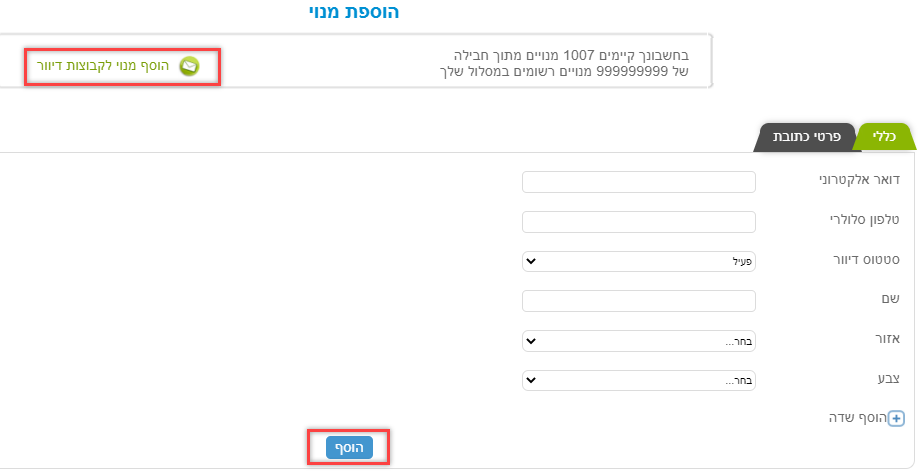Focus the שם text field

pos(639,301)
